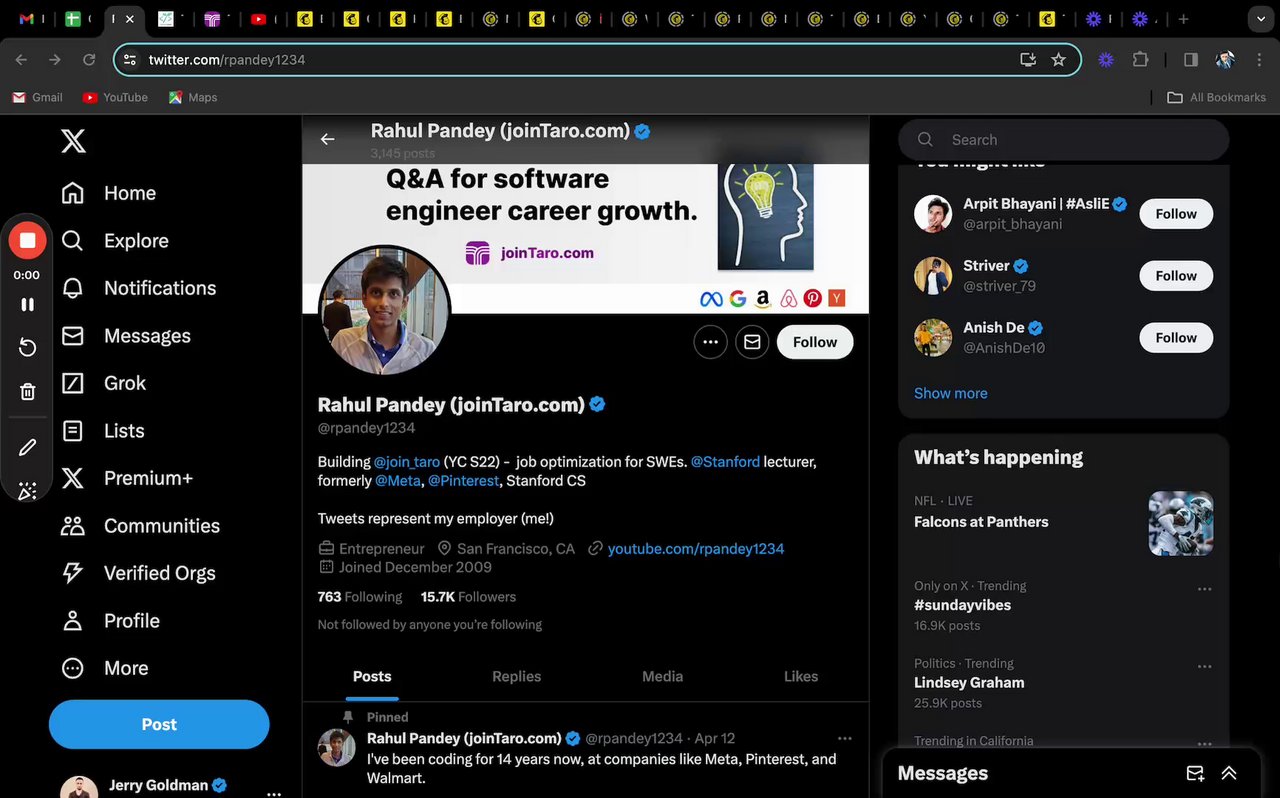Open the More menu in sidebar
Screen dimensions: 1280x798
pos(104,668)
